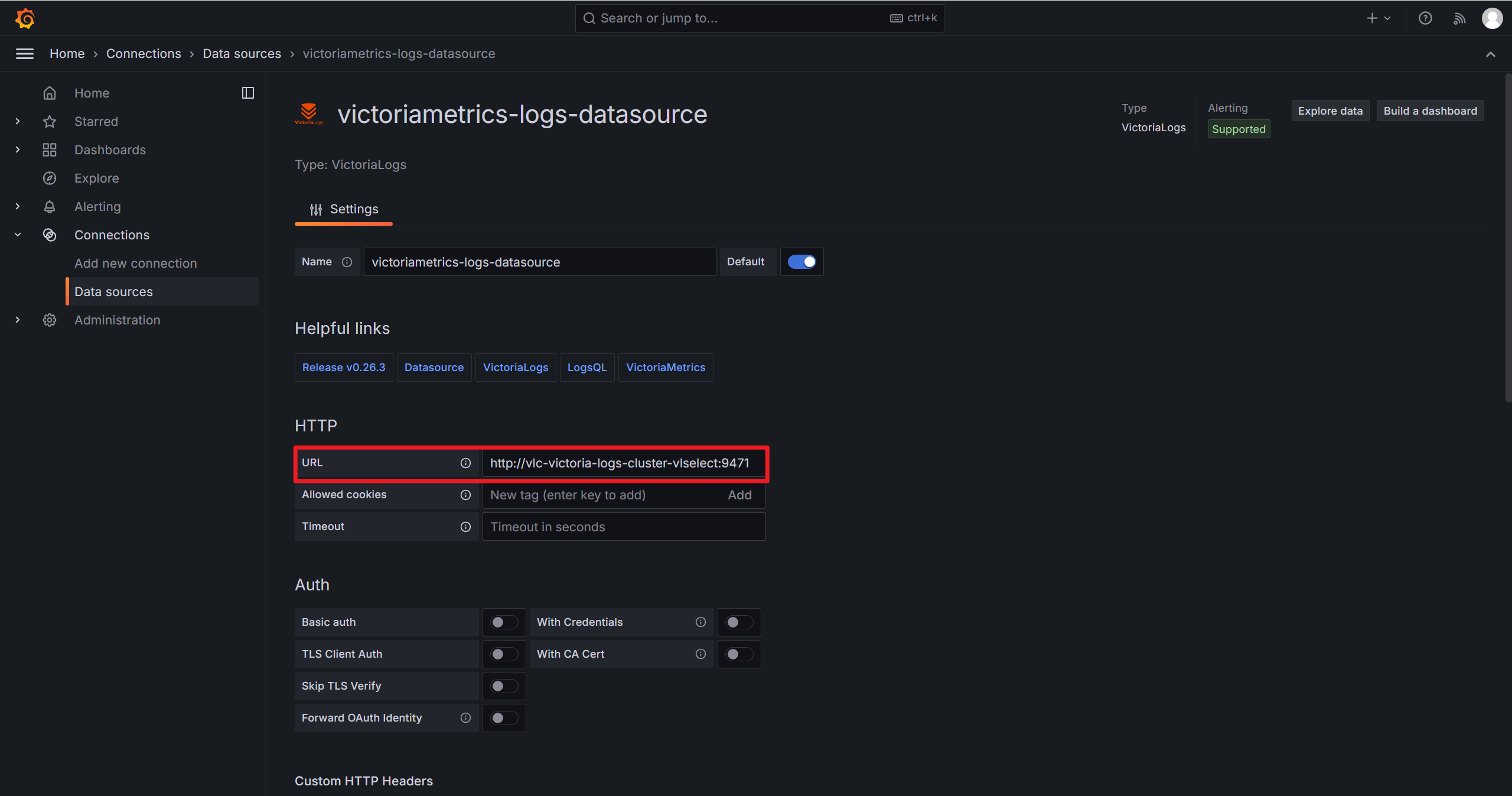Click the info icon for Allowed cookies
Image resolution: width=1512 pixels, height=796 pixels.
point(465,495)
